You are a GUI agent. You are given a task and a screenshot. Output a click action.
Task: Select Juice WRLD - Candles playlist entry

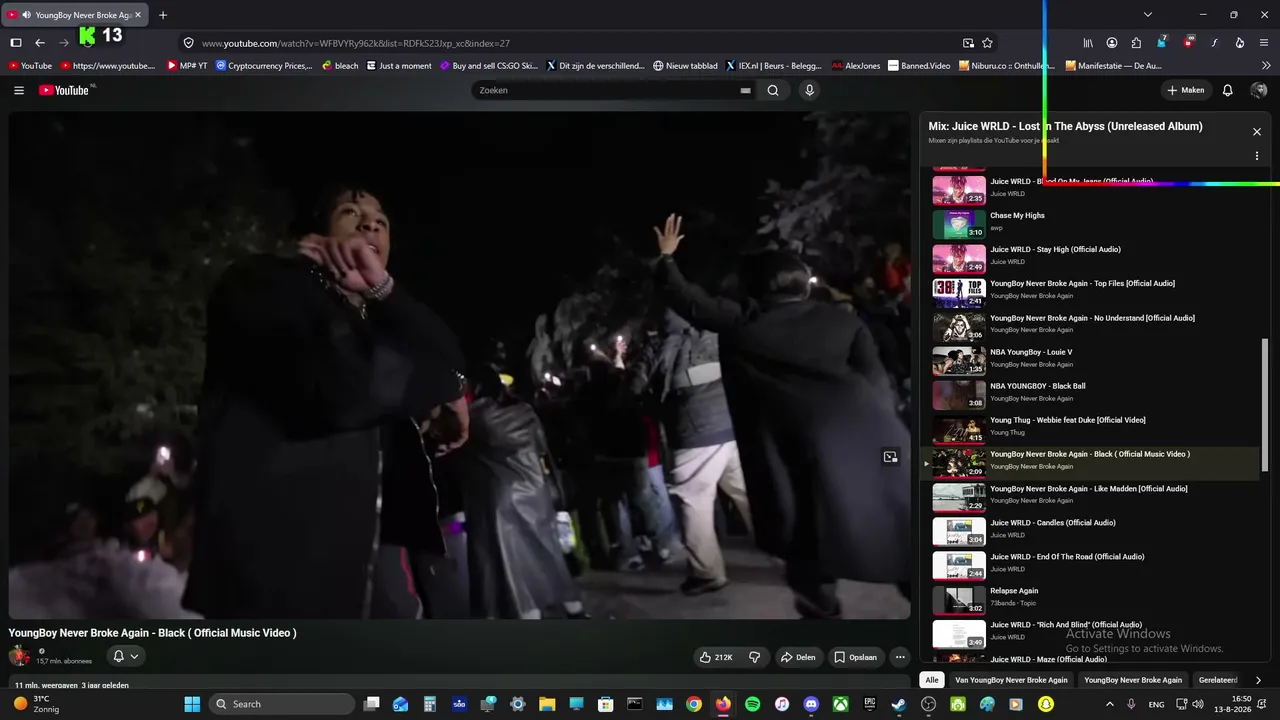[1090, 531]
